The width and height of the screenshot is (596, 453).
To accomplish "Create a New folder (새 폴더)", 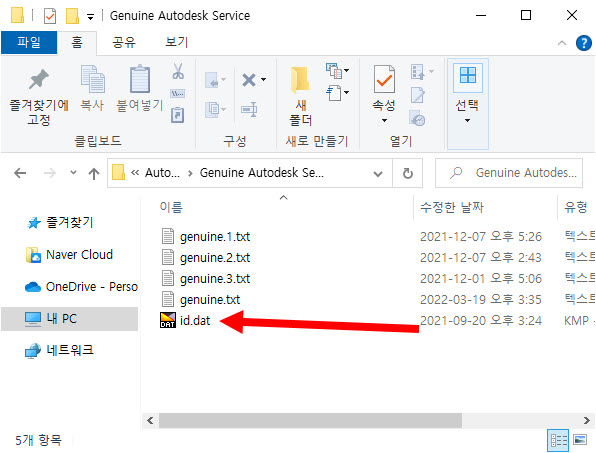I will 300,96.
